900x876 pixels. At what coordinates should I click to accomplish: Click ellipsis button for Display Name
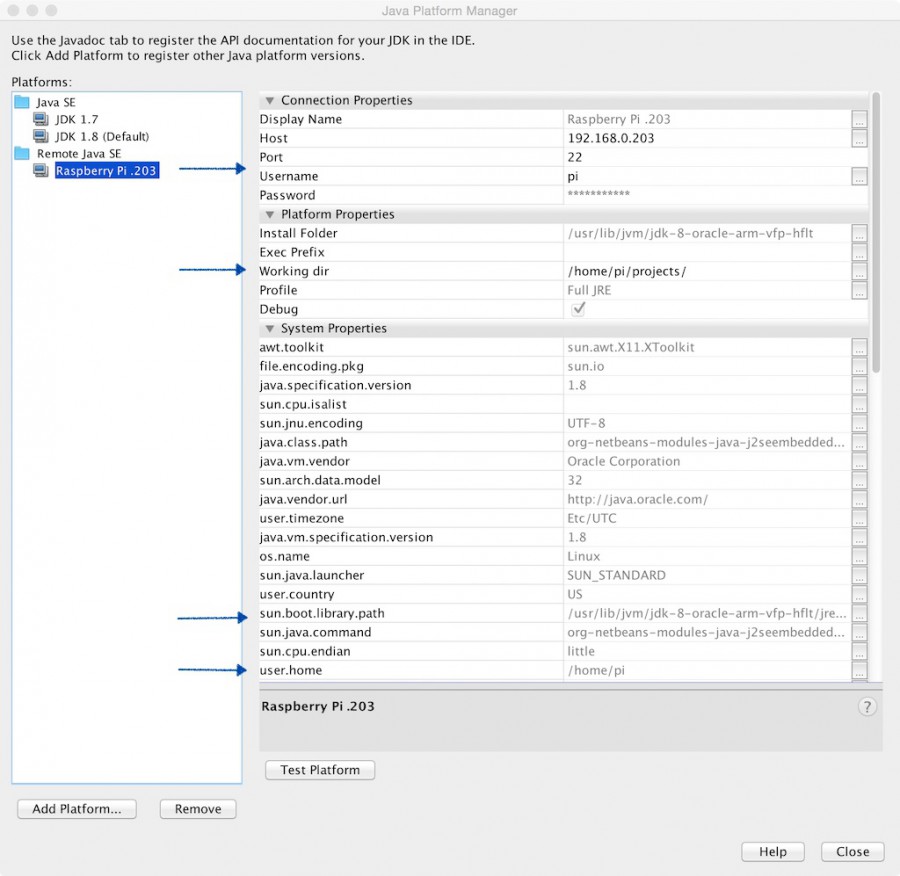pos(859,119)
